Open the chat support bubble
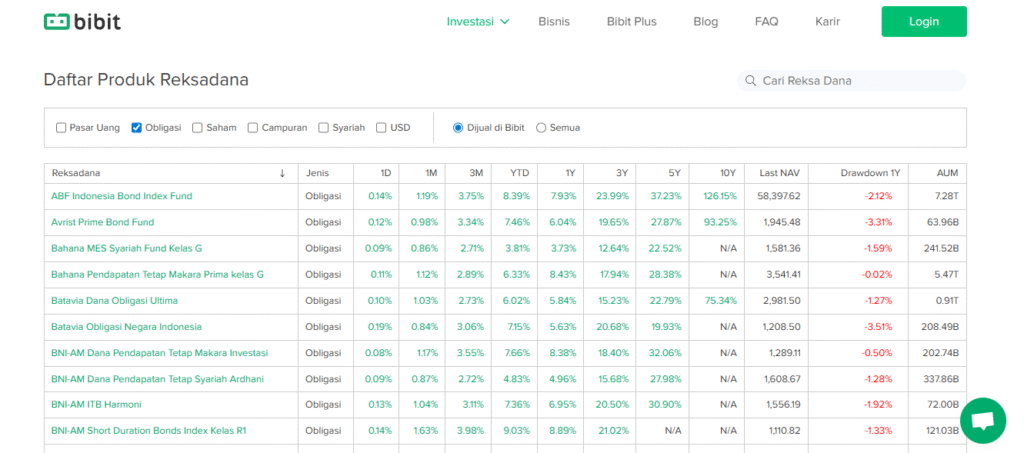 (982, 421)
